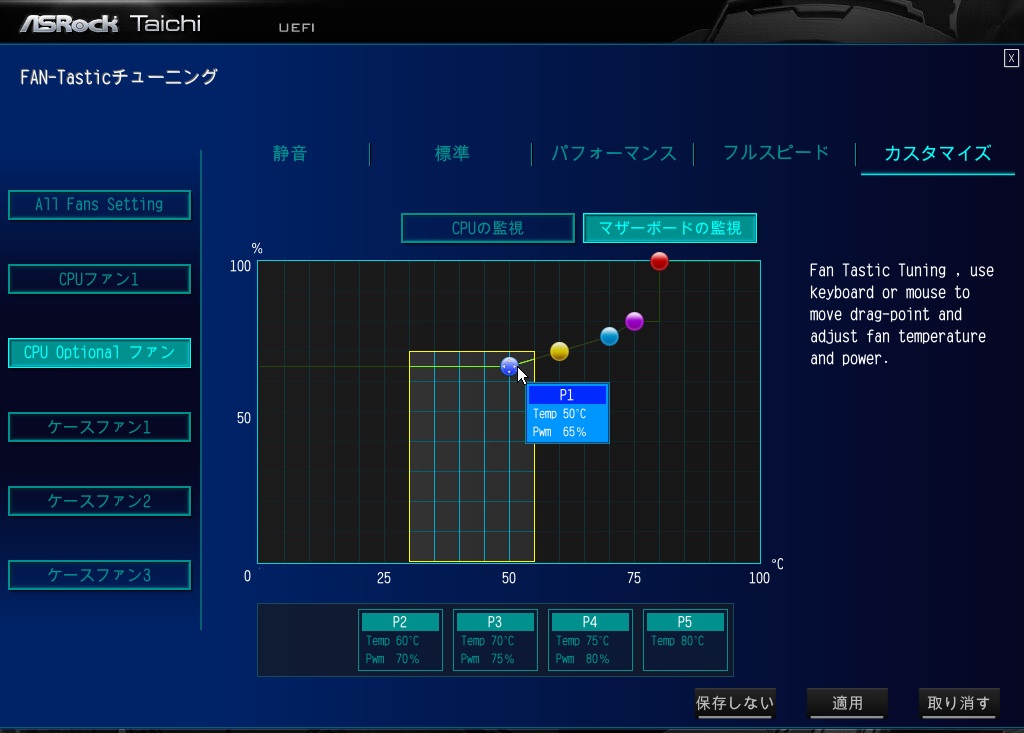Switch to the 標準 (Standard) preset tab
The height and width of the screenshot is (733, 1024).
451,153
